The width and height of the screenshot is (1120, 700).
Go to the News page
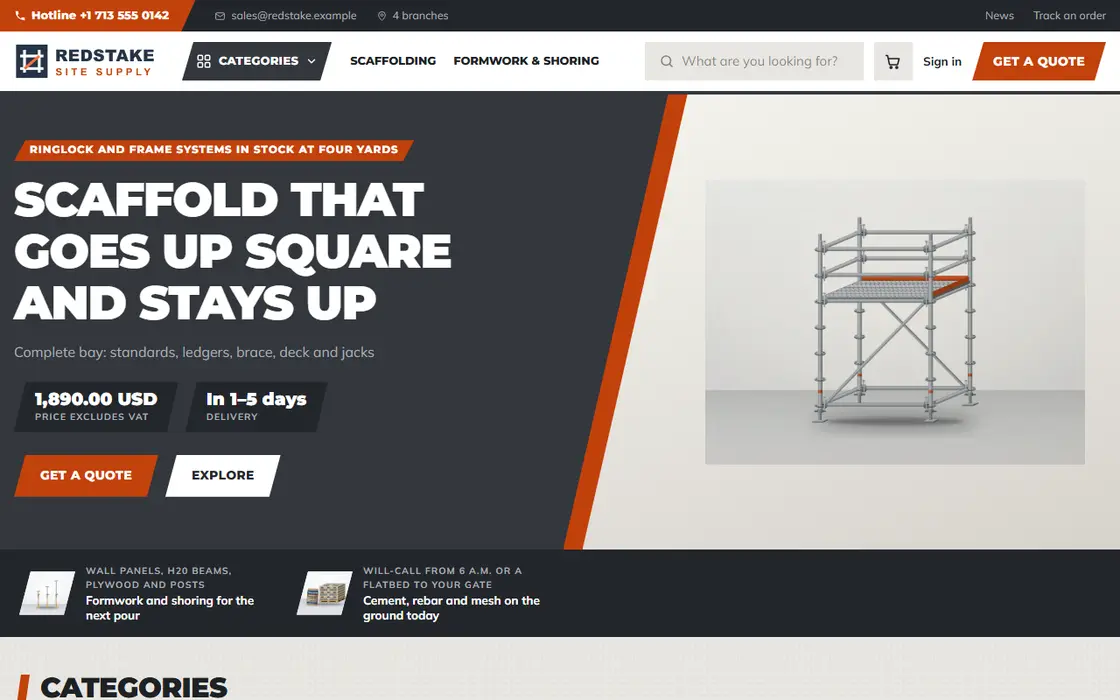(x=999, y=16)
